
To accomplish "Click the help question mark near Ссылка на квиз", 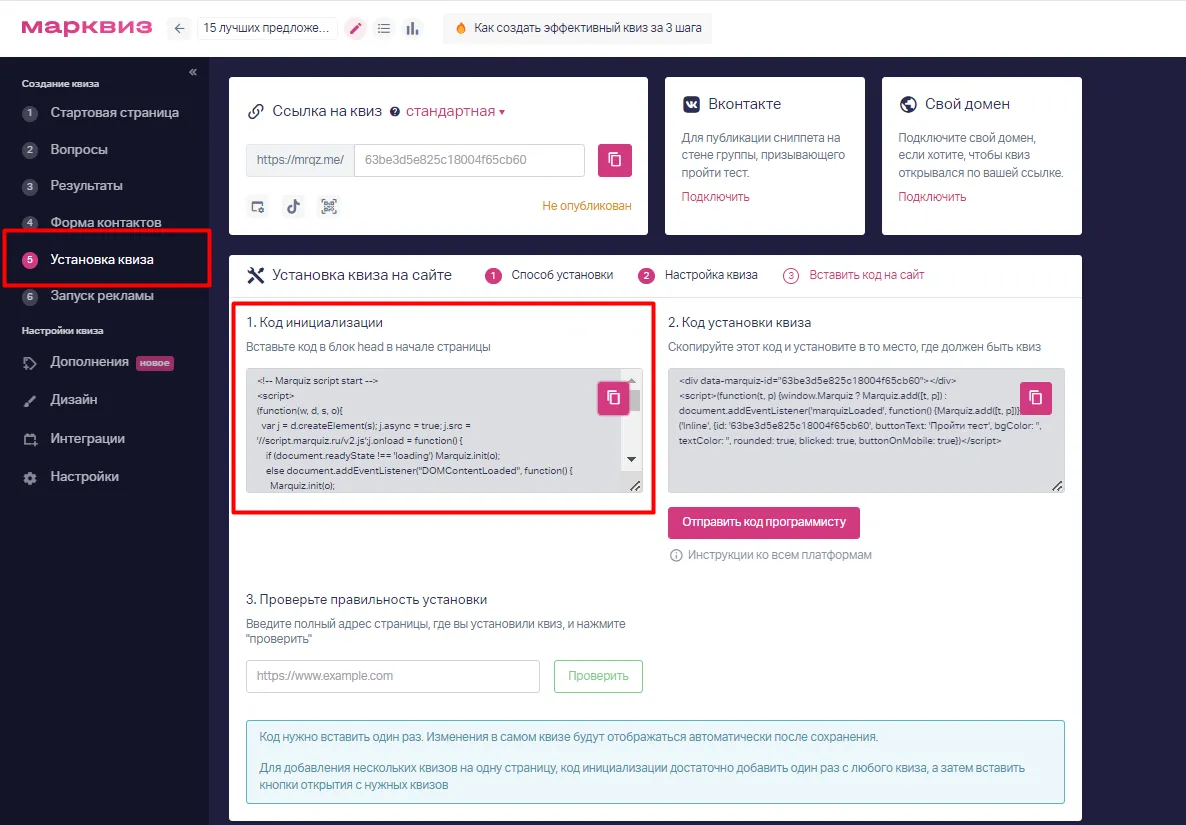I will [x=394, y=112].
